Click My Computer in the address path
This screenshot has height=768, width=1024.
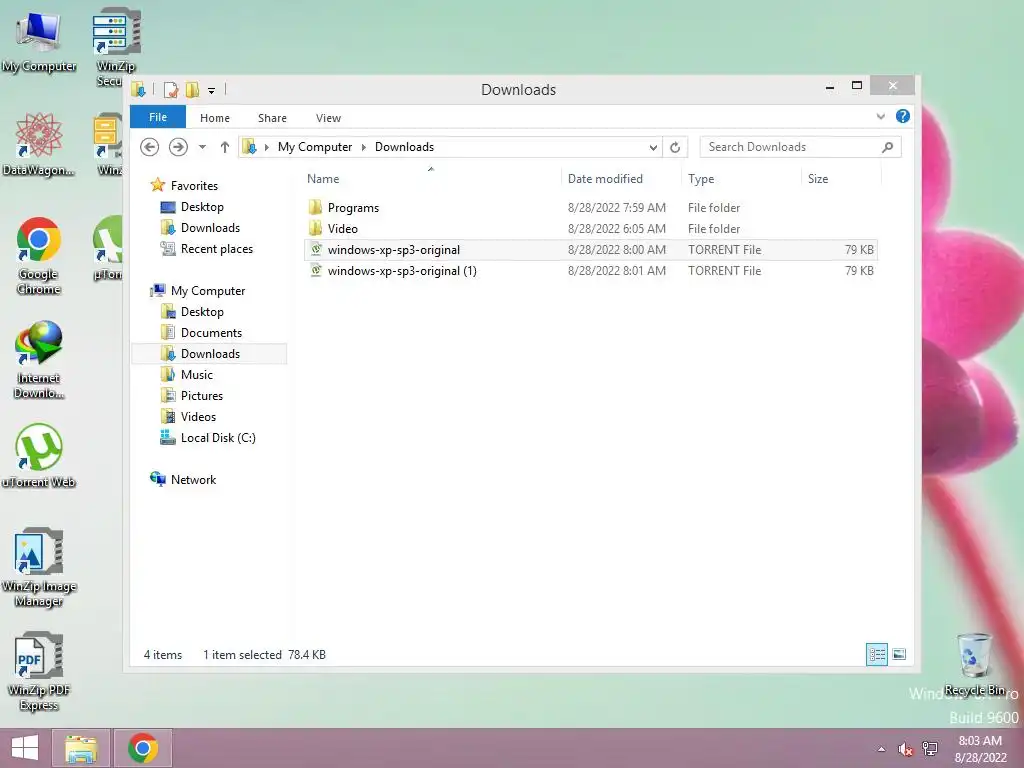coord(315,147)
